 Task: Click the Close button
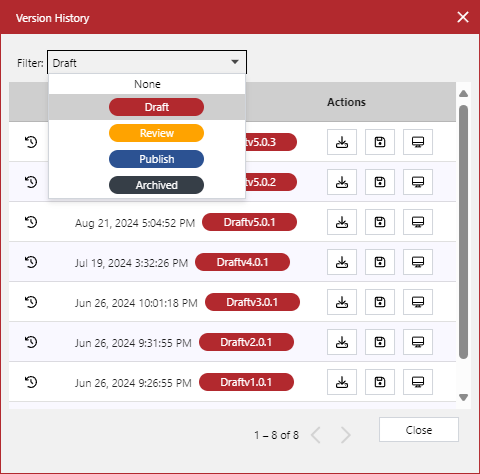pyautogui.click(x=419, y=430)
